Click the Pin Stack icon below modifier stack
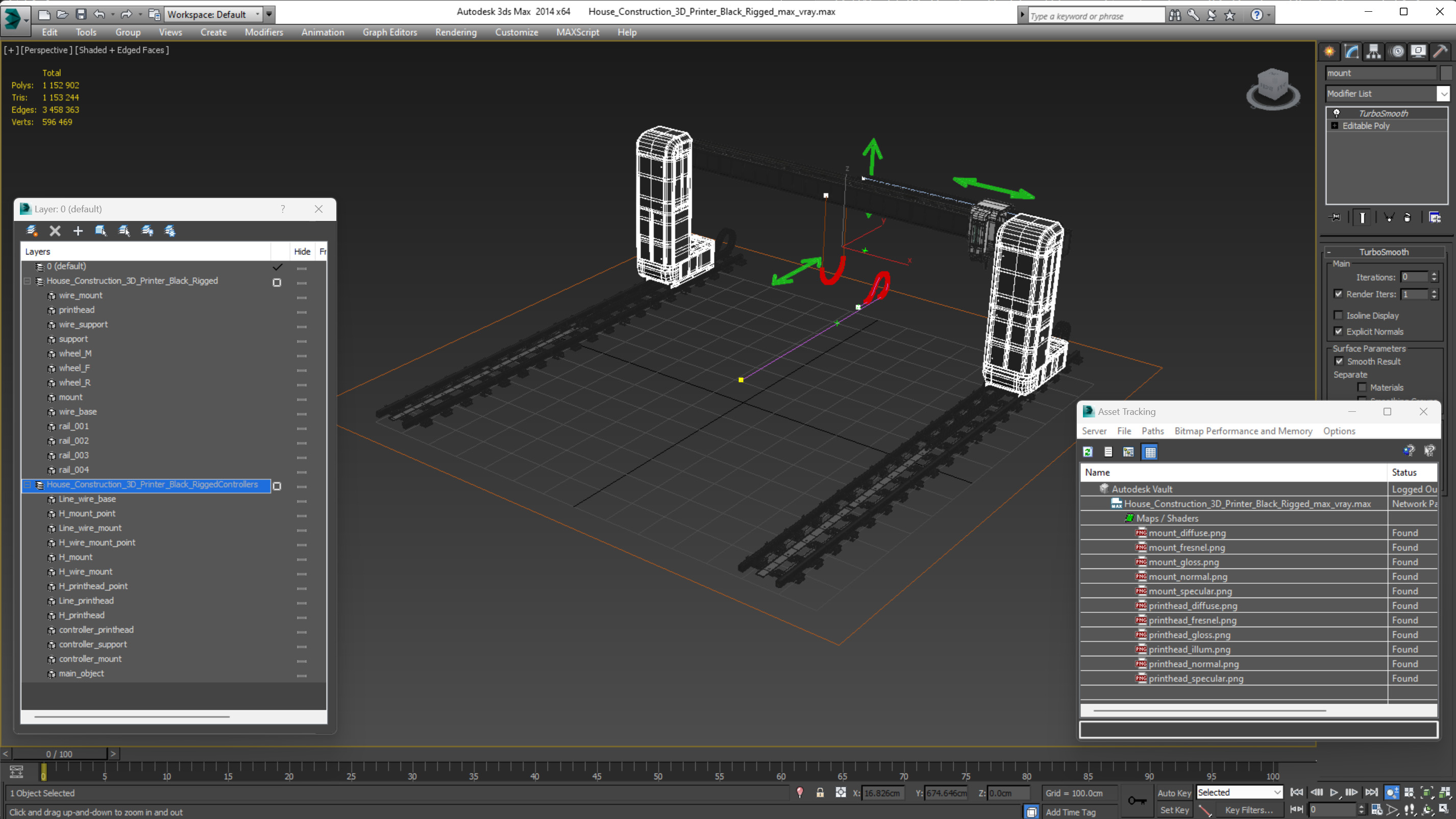This screenshot has width=1456, height=819. click(1335, 217)
